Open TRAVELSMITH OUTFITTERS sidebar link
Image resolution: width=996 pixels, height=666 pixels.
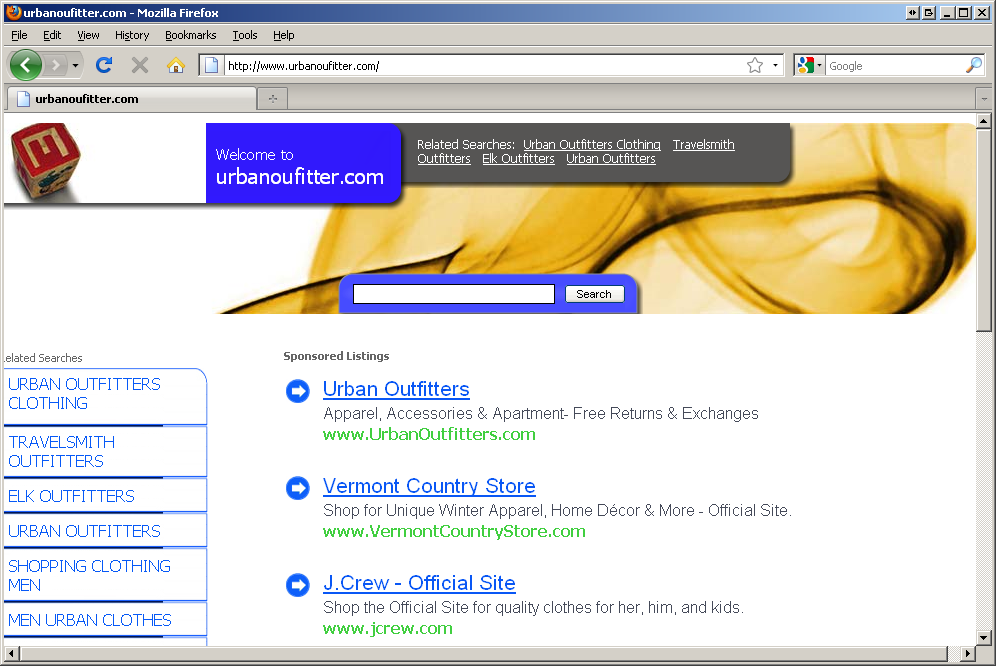coord(62,451)
